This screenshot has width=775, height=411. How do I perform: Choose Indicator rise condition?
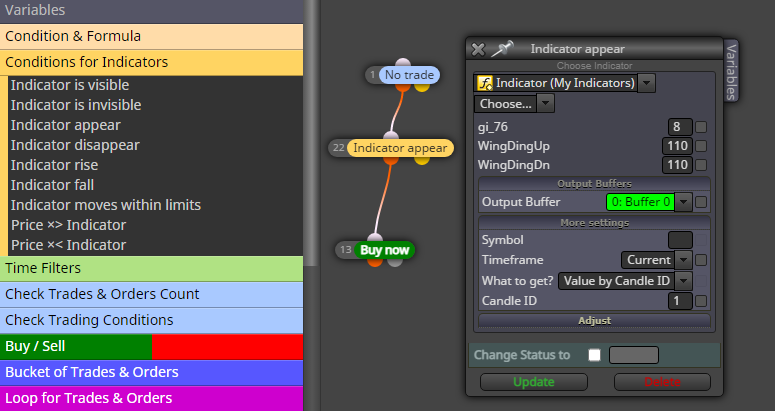click(54, 165)
